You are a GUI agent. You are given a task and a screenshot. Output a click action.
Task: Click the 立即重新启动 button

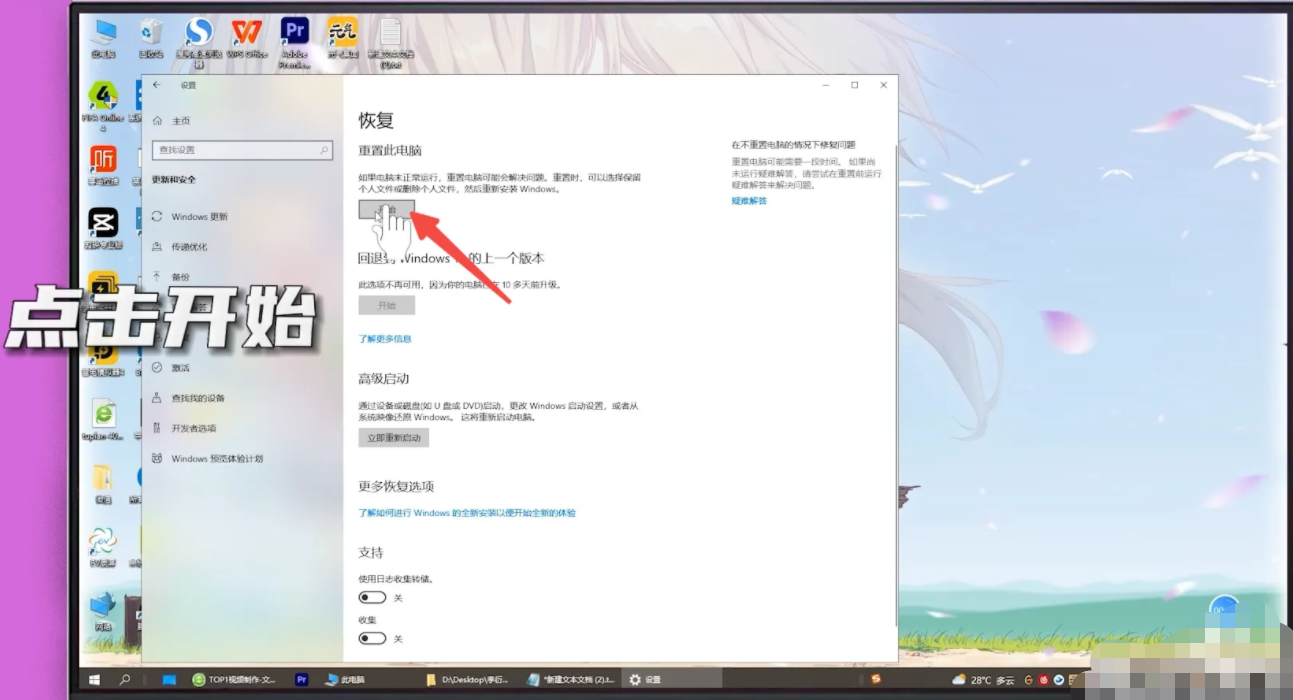[x=393, y=438]
